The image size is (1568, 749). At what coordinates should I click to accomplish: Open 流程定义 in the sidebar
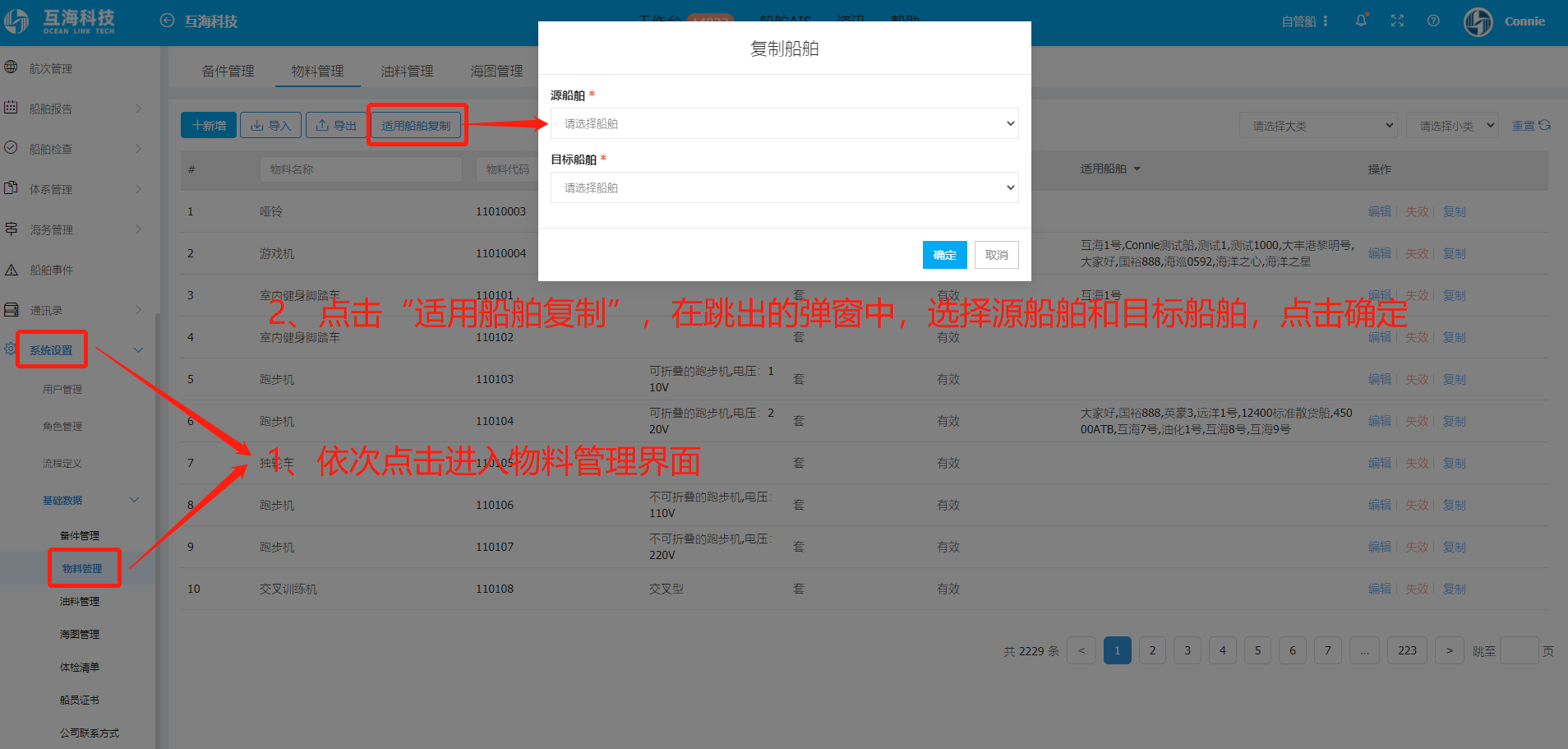click(x=62, y=463)
